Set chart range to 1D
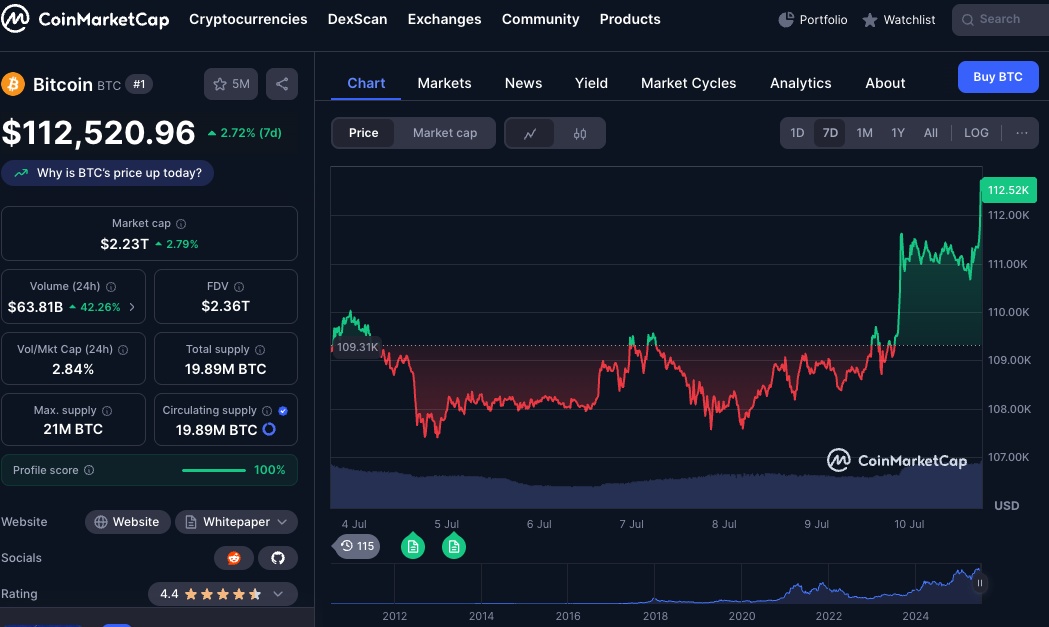Screen dimensions: 1049x627 (x=797, y=133)
